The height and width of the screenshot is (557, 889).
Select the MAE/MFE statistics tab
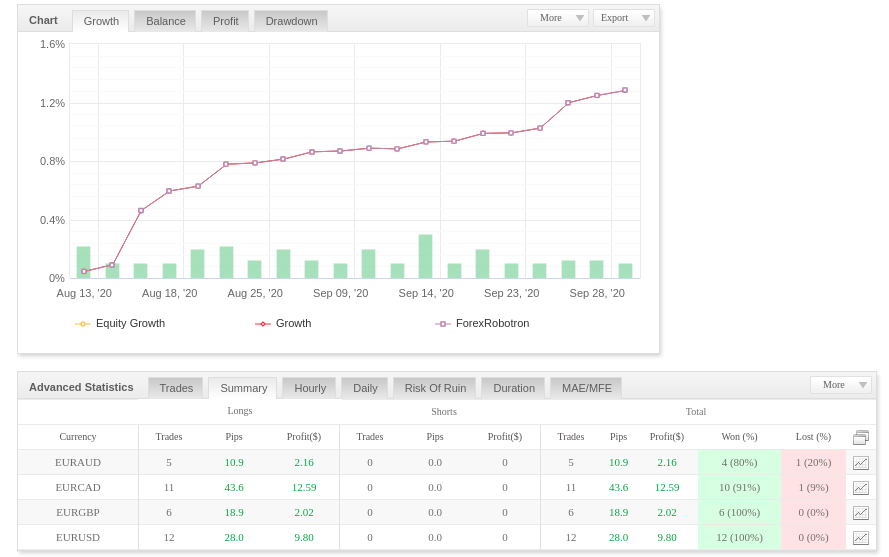(x=586, y=388)
